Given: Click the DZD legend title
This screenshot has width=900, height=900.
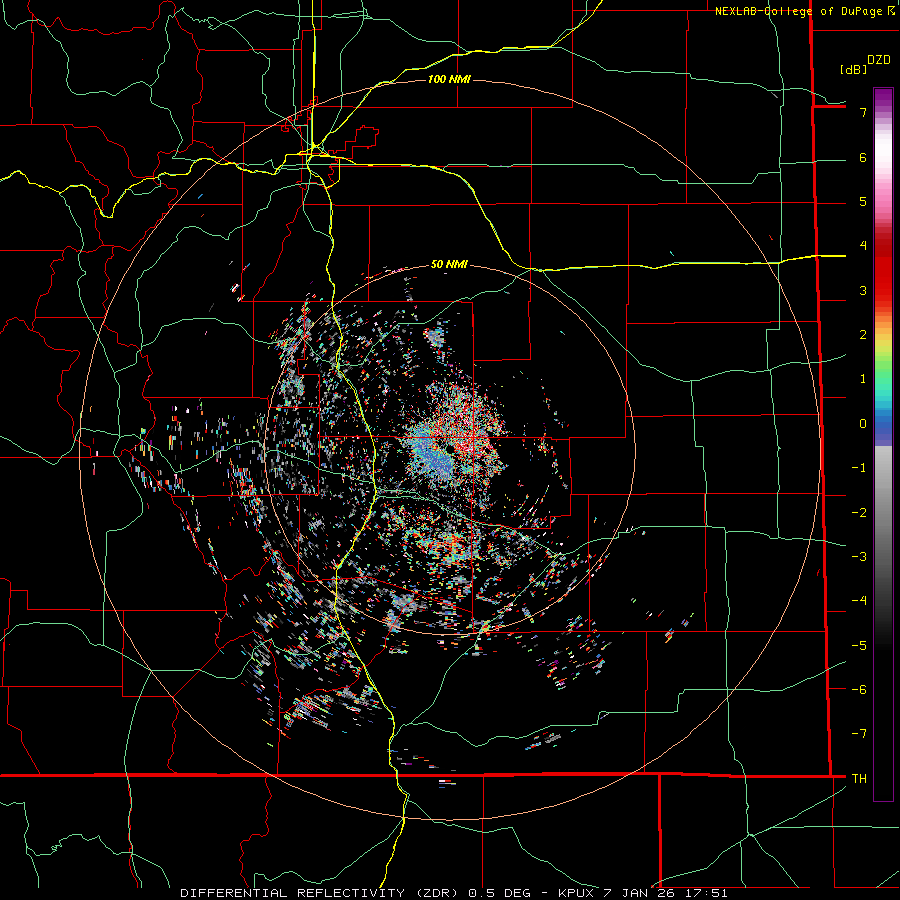Looking at the screenshot, I should 879,60.
